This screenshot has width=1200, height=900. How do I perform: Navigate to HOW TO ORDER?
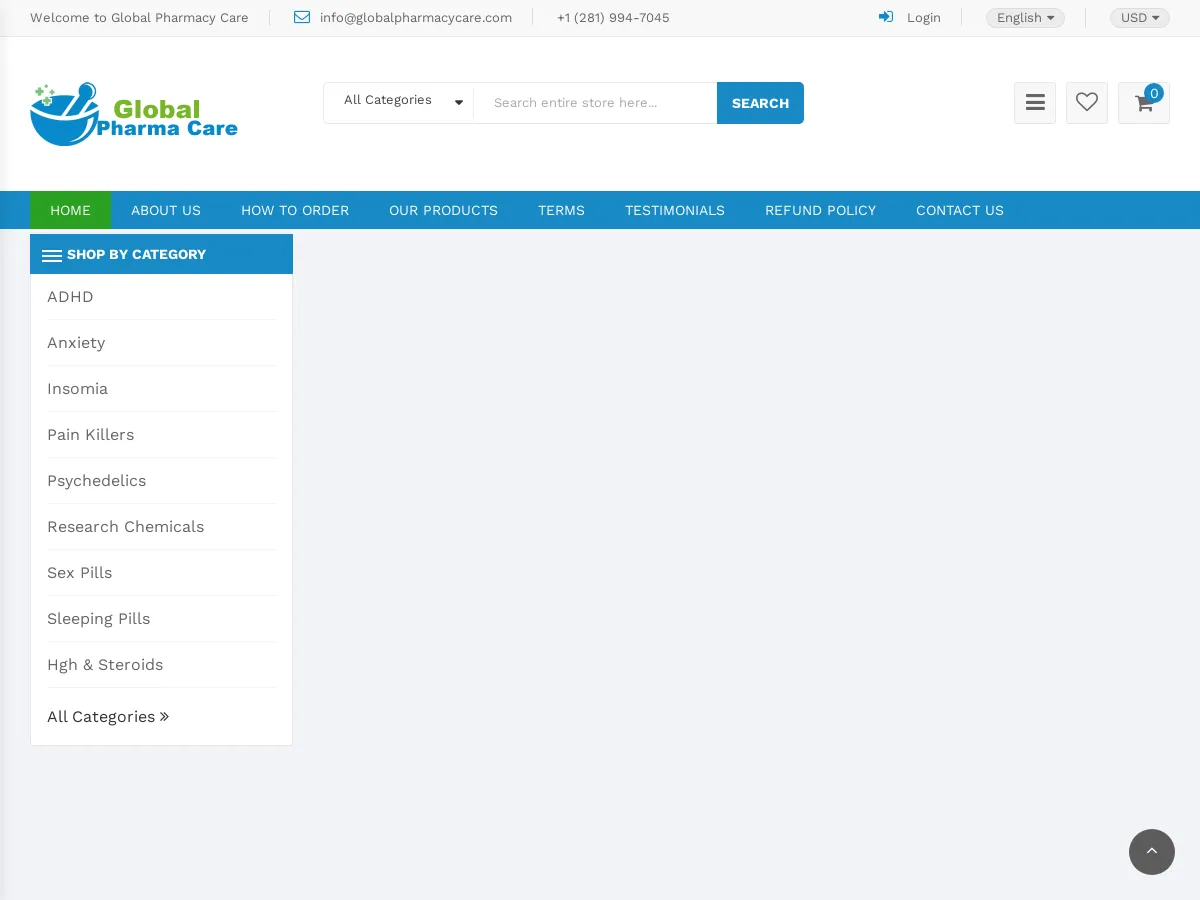(x=295, y=210)
